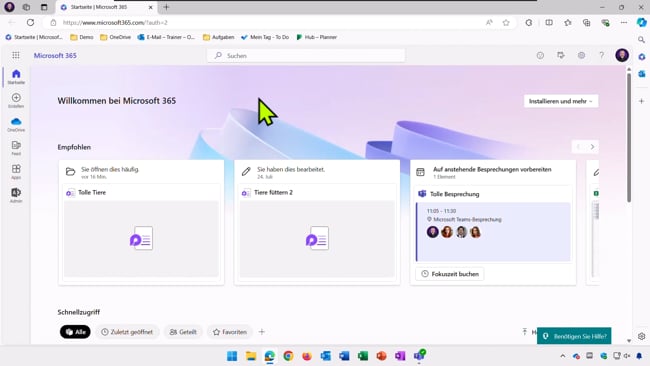
Task: Expand Installieren und mehr dropdown
Action: click(561, 101)
